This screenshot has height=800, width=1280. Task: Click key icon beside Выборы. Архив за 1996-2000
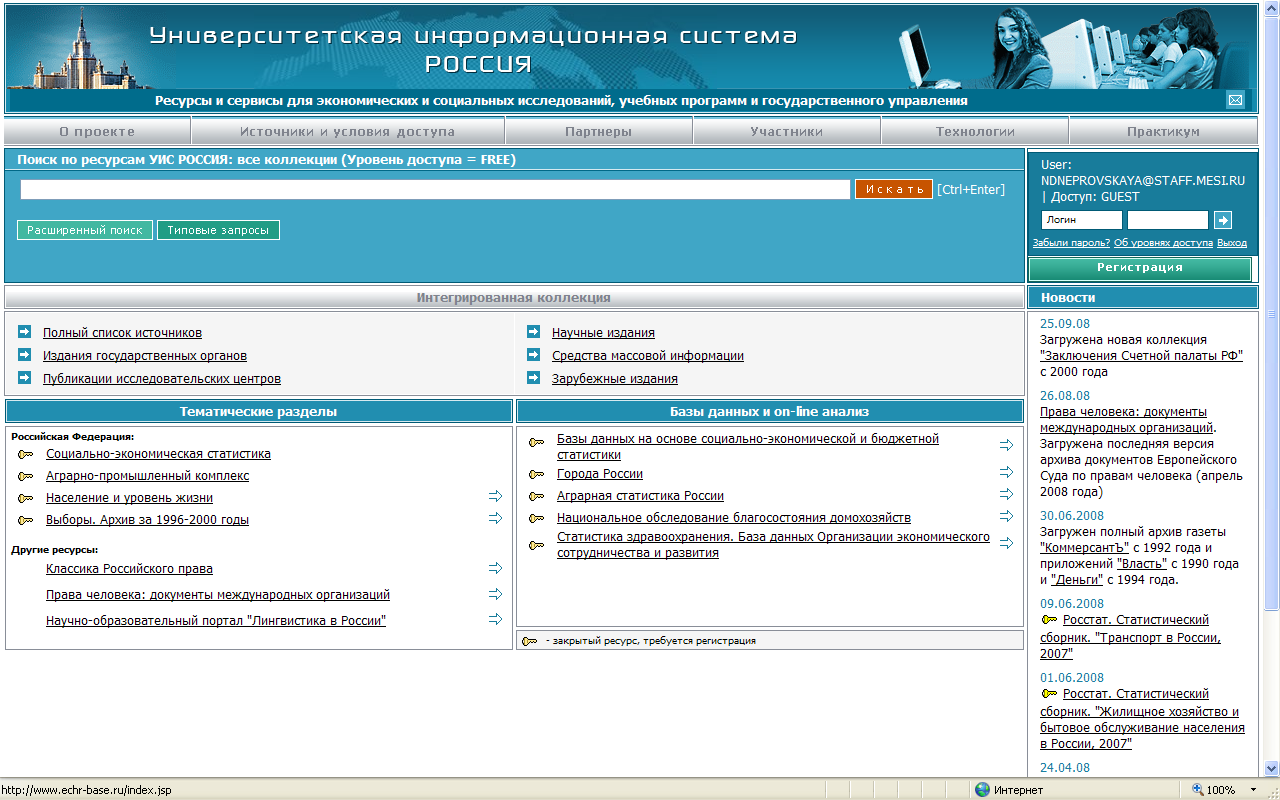(25, 521)
